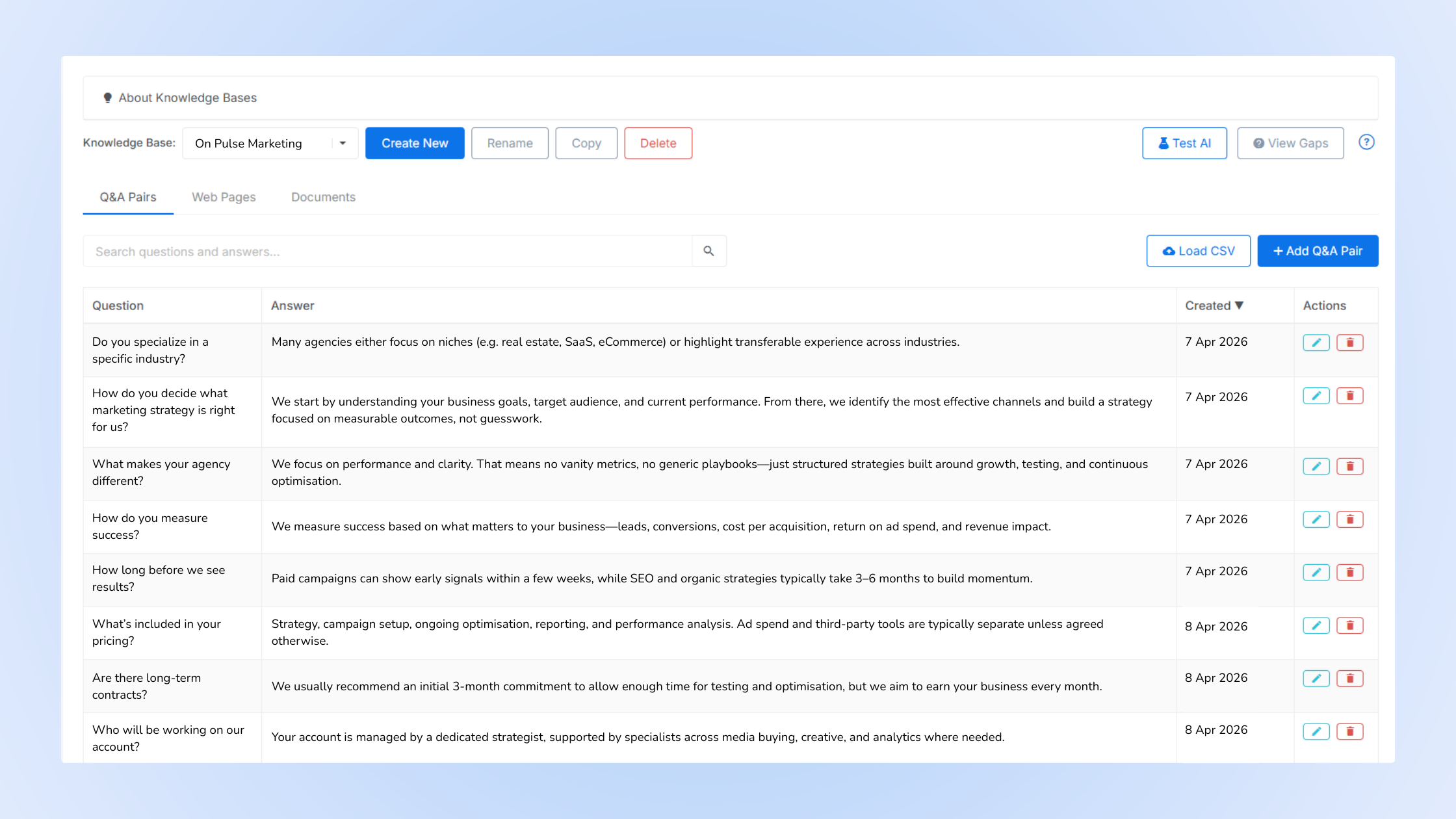This screenshot has width=1456, height=819.
Task: Toggle the Created column sort order
Action: 1215,305
